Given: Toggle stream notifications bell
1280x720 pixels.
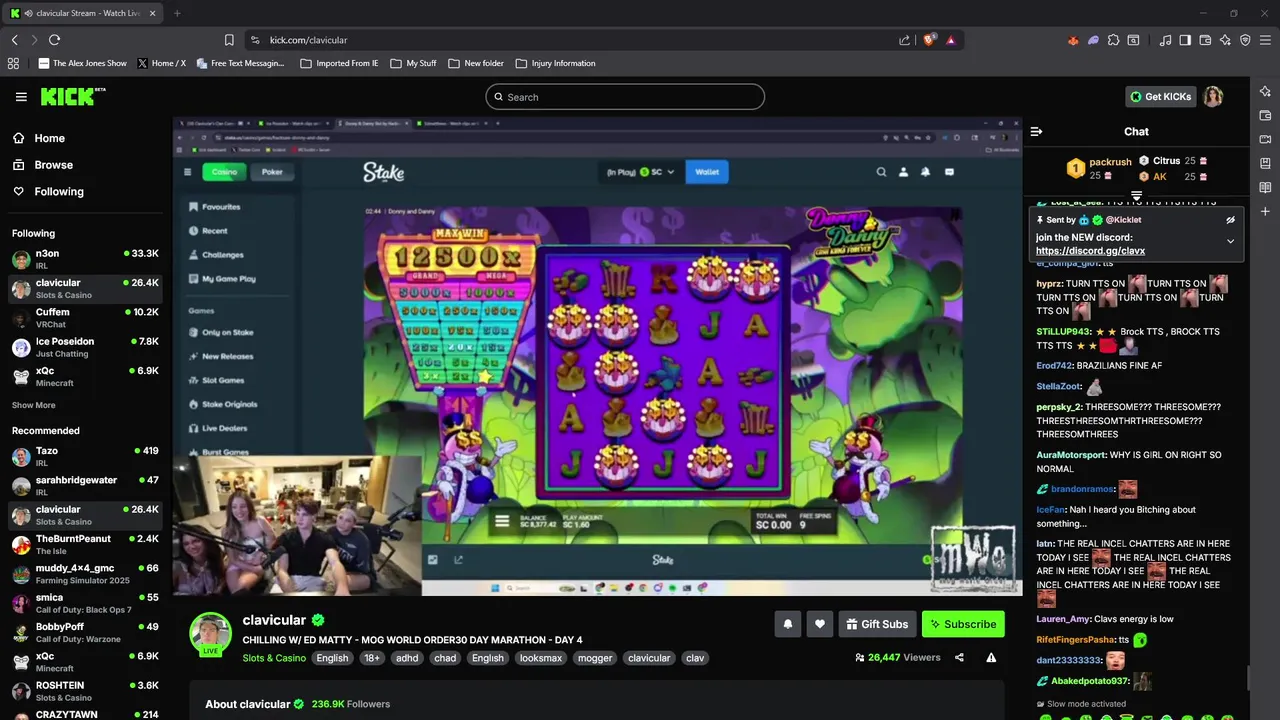Looking at the screenshot, I should 788,624.
